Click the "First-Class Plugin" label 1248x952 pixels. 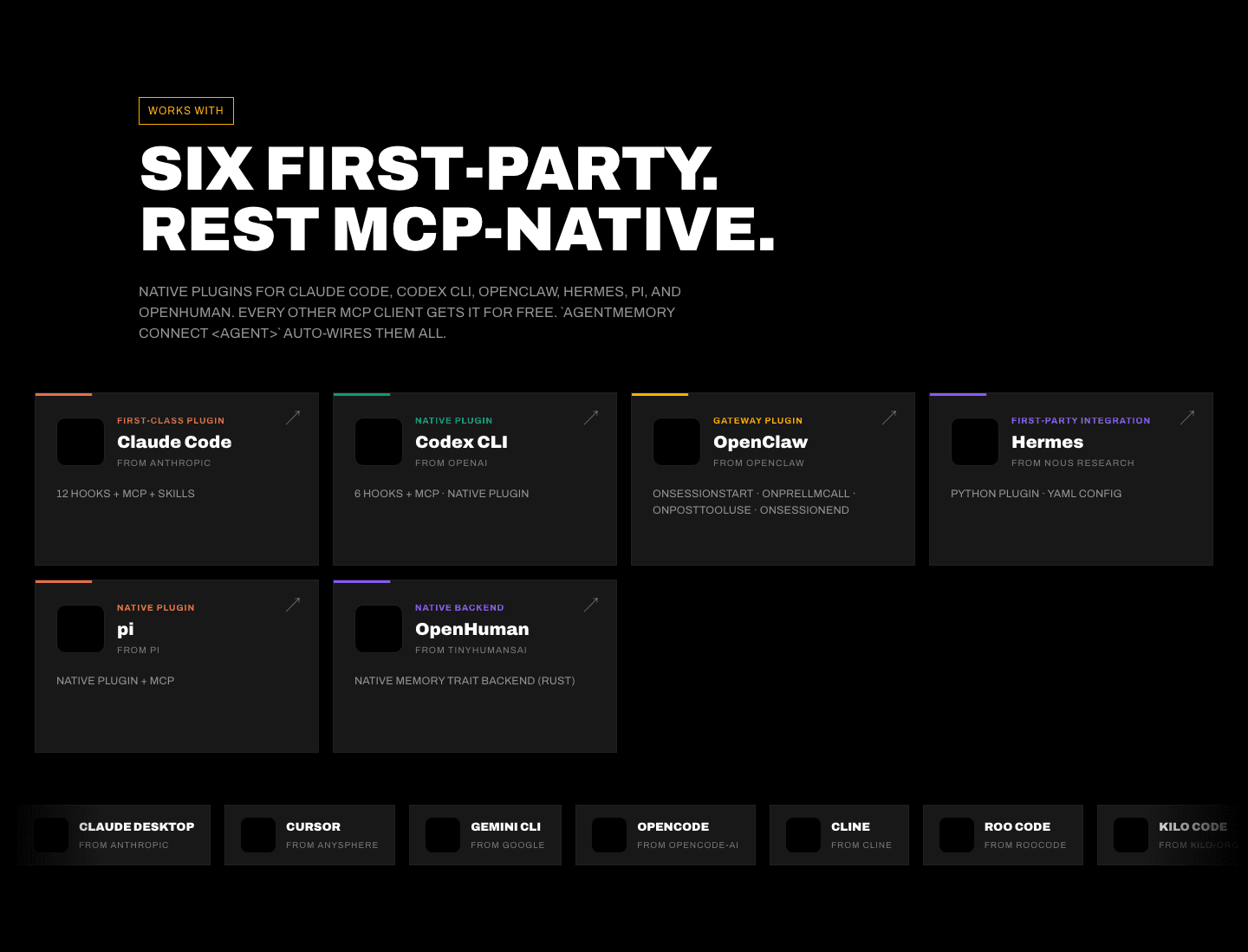pyautogui.click(x=171, y=421)
